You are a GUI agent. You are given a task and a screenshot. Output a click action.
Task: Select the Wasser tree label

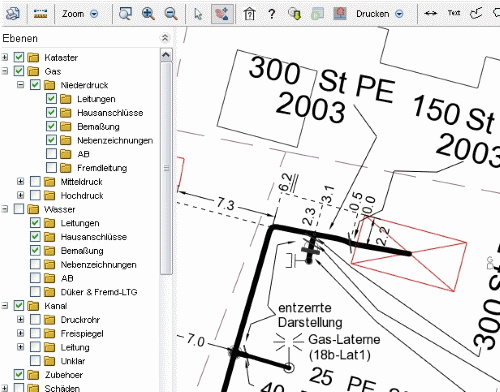click(x=60, y=209)
